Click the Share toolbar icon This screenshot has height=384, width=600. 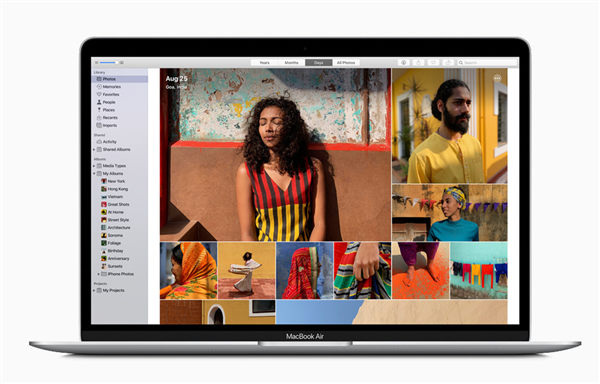coord(418,63)
